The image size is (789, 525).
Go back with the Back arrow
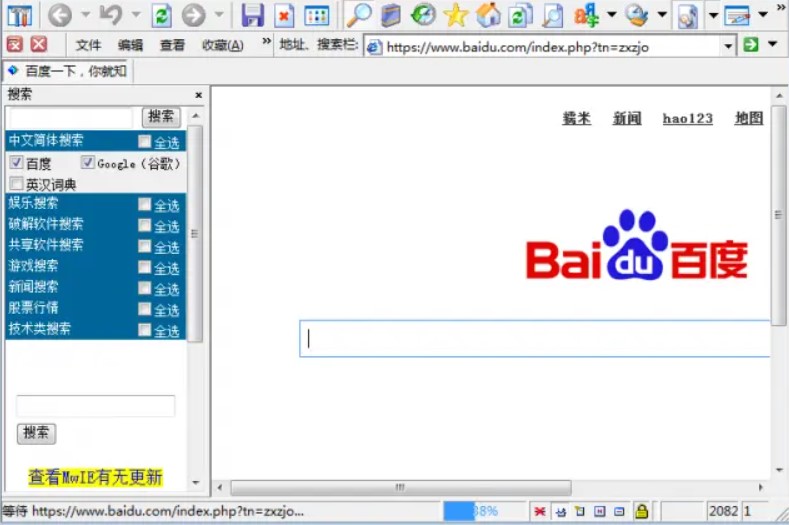60,15
